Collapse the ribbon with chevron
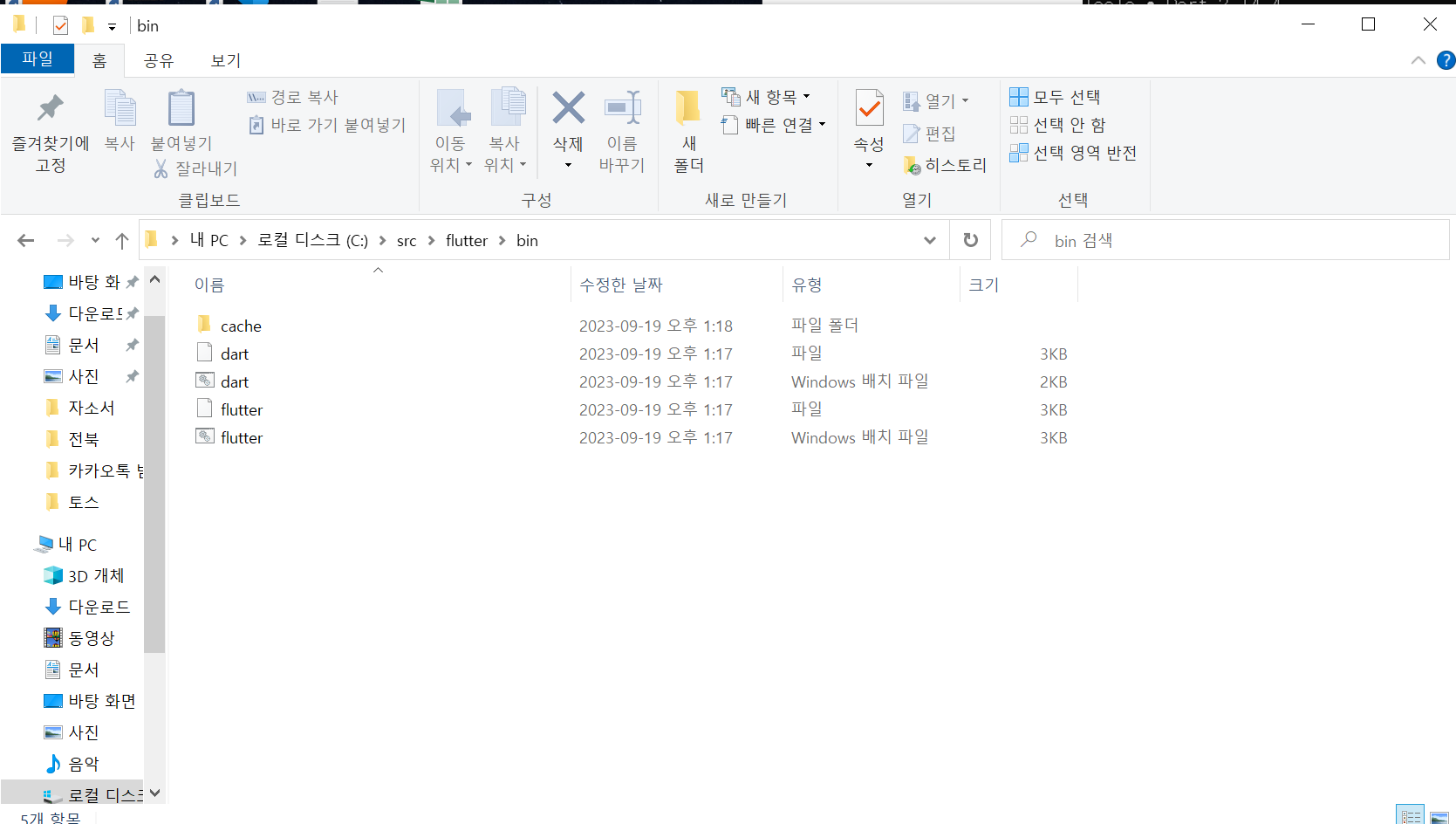The width and height of the screenshot is (1456, 824). (1418, 60)
